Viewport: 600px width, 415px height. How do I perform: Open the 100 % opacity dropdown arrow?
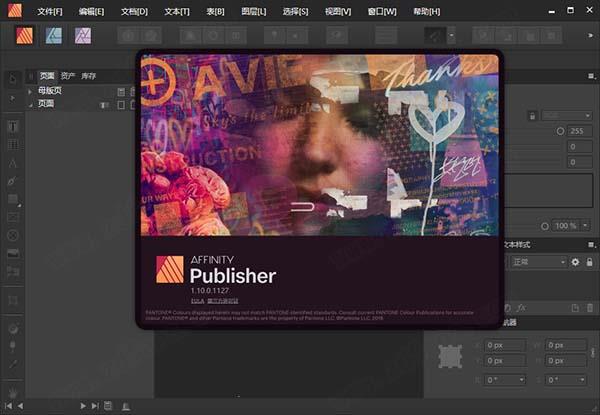coord(585,226)
